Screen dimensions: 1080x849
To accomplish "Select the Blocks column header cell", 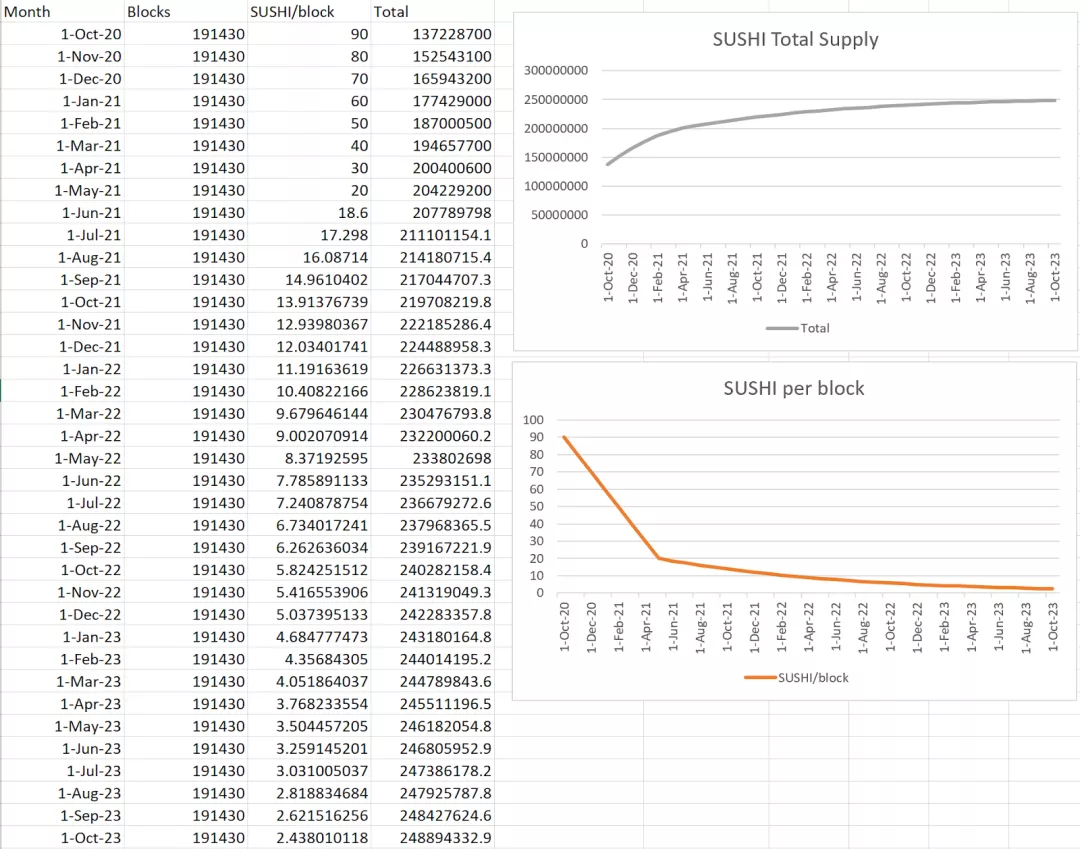I will point(185,12).
